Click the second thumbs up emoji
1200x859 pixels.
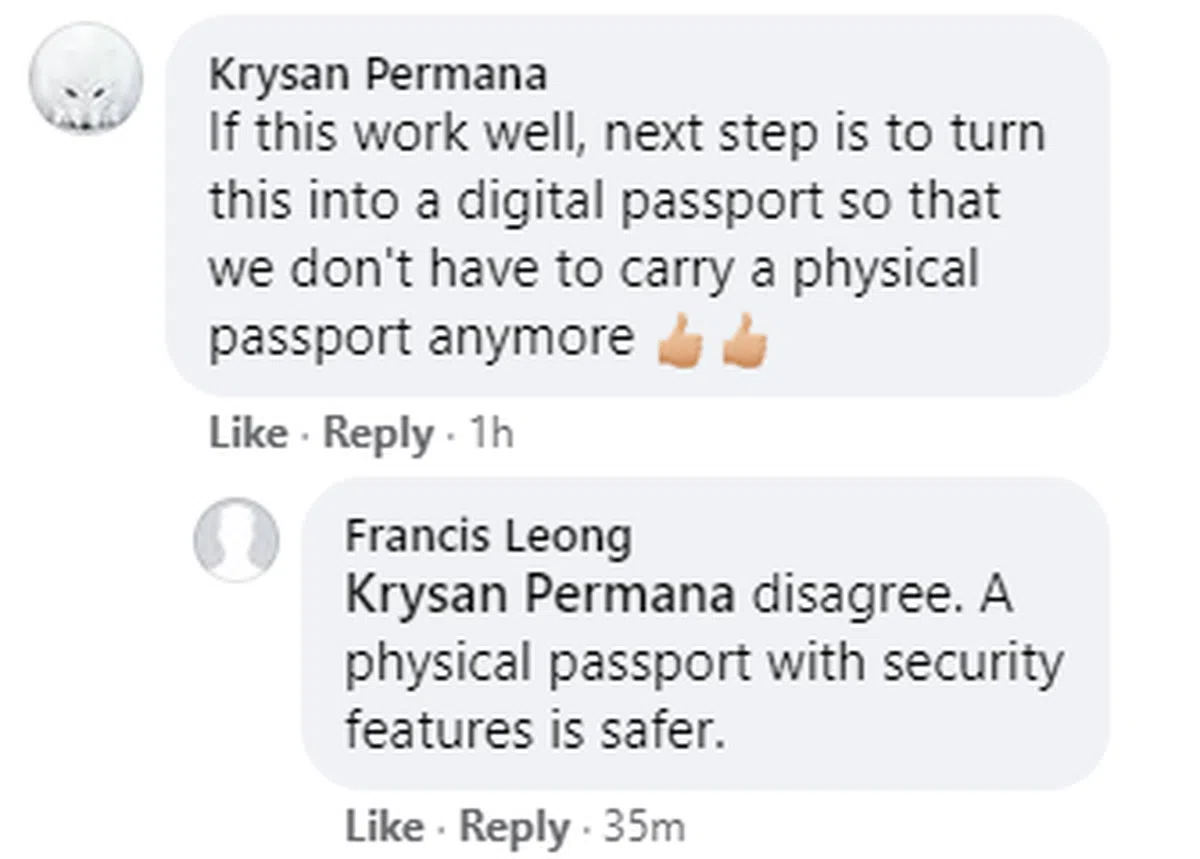[x=745, y=344]
